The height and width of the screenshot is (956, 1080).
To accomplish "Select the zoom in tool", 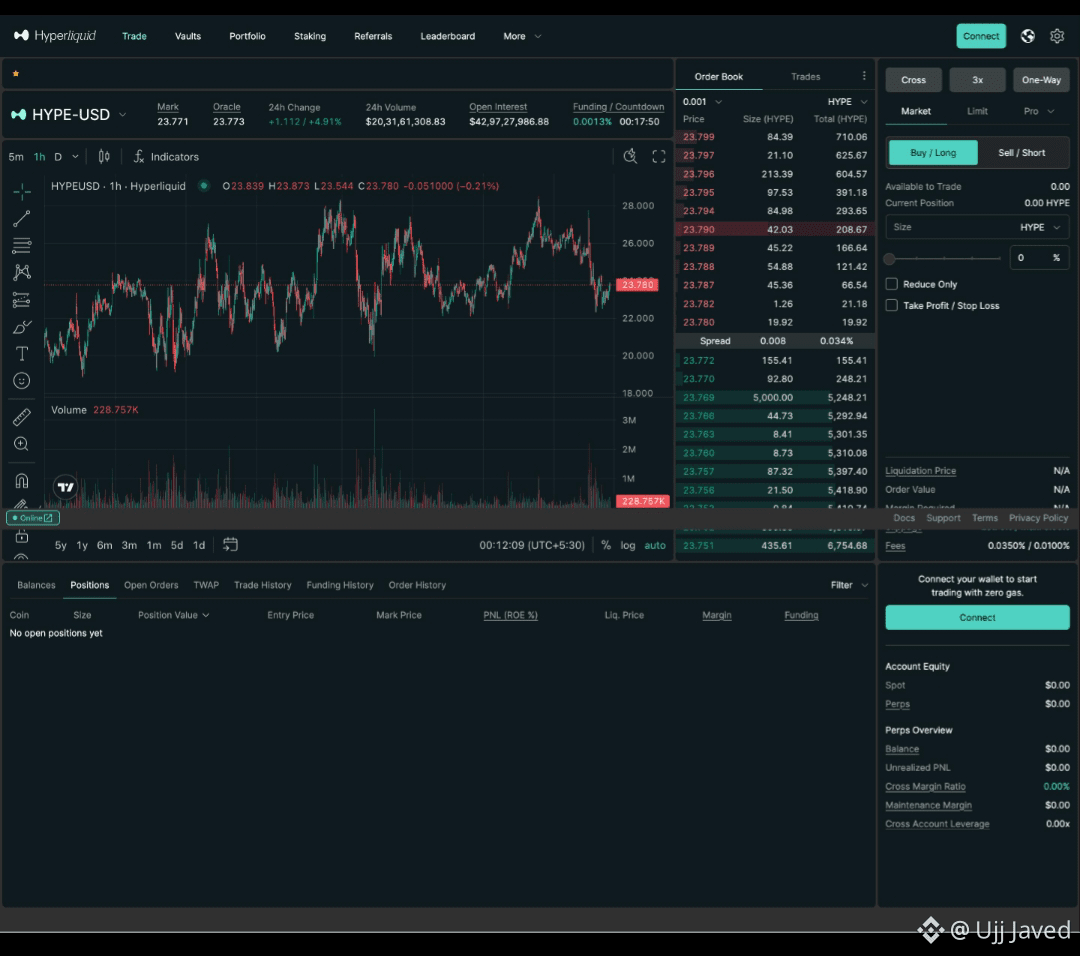I will [21, 444].
